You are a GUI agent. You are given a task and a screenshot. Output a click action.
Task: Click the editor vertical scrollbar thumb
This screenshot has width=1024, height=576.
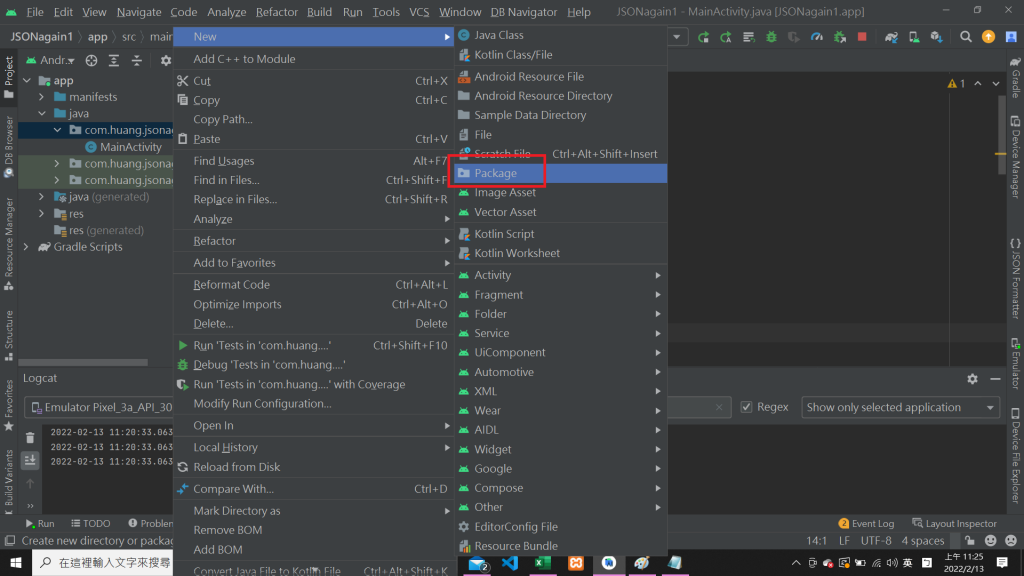tap(1002, 135)
